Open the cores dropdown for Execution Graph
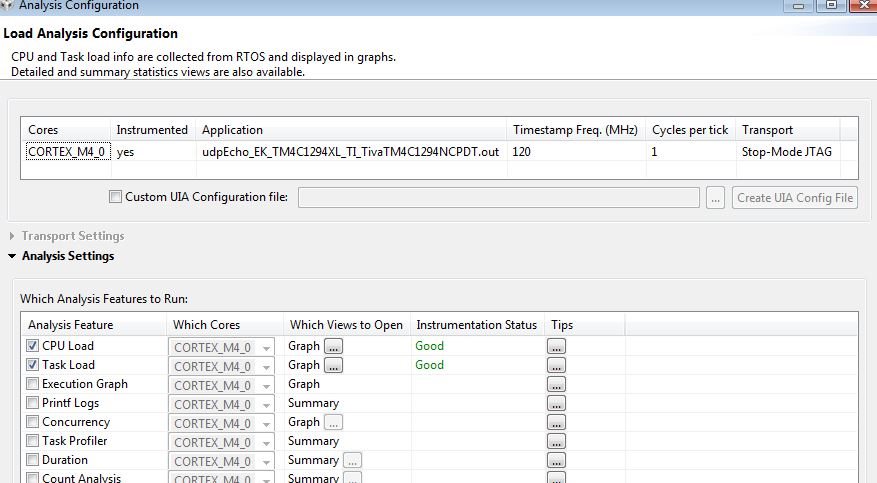 221,385
